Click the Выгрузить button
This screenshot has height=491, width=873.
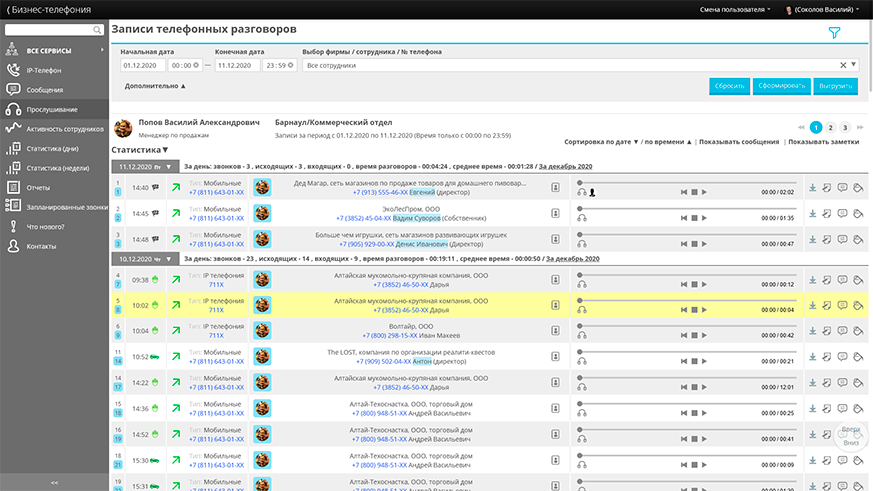point(835,86)
